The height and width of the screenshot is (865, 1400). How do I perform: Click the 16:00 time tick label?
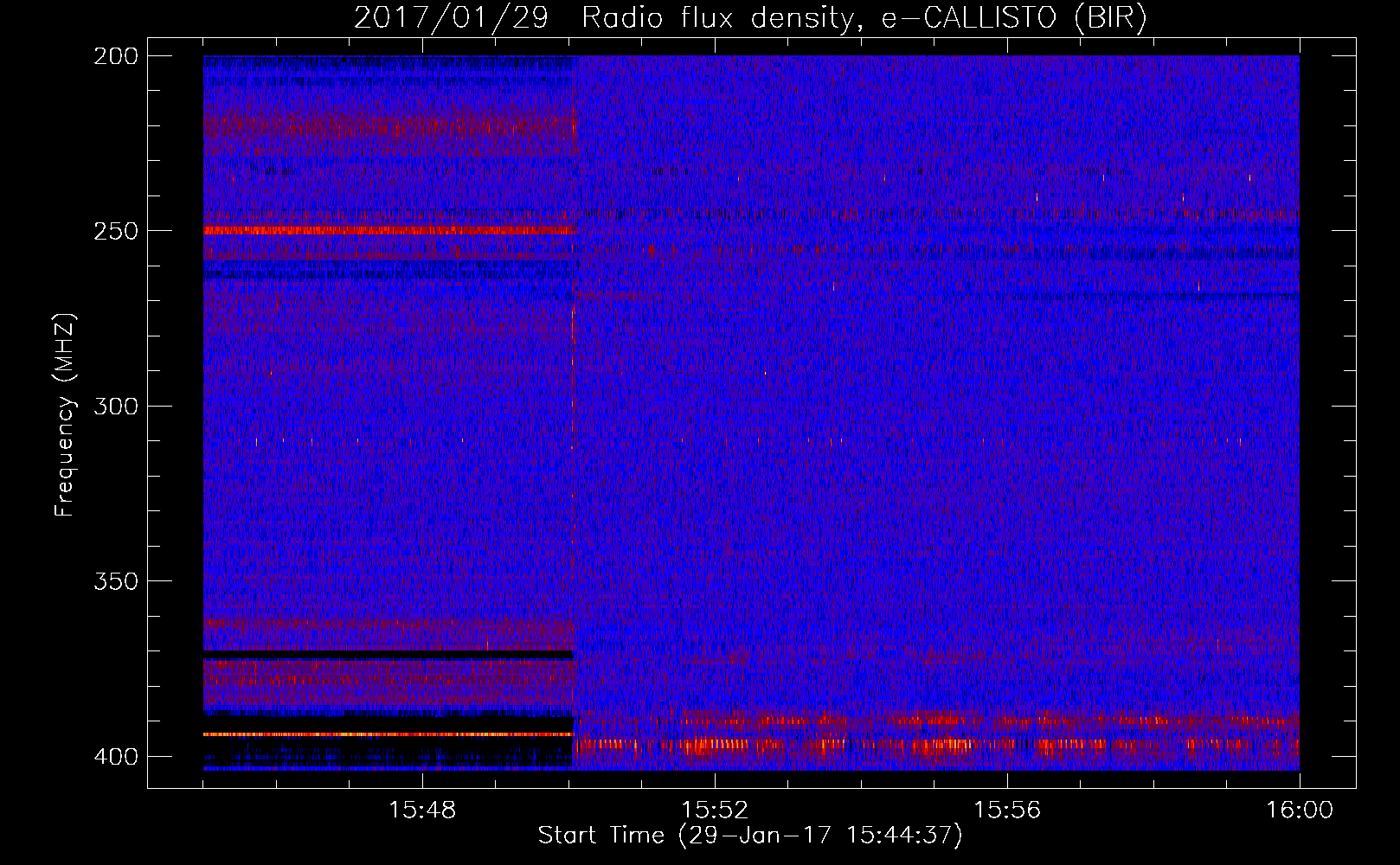click(x=1300, y=811)
